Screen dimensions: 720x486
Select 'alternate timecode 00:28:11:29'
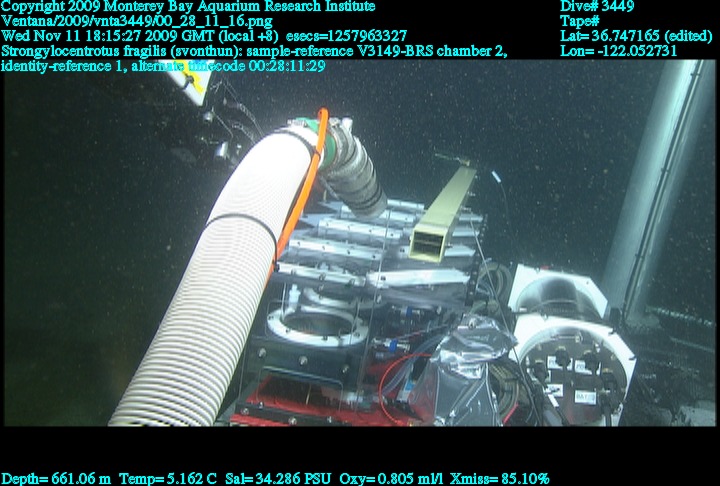coord(228,66)
